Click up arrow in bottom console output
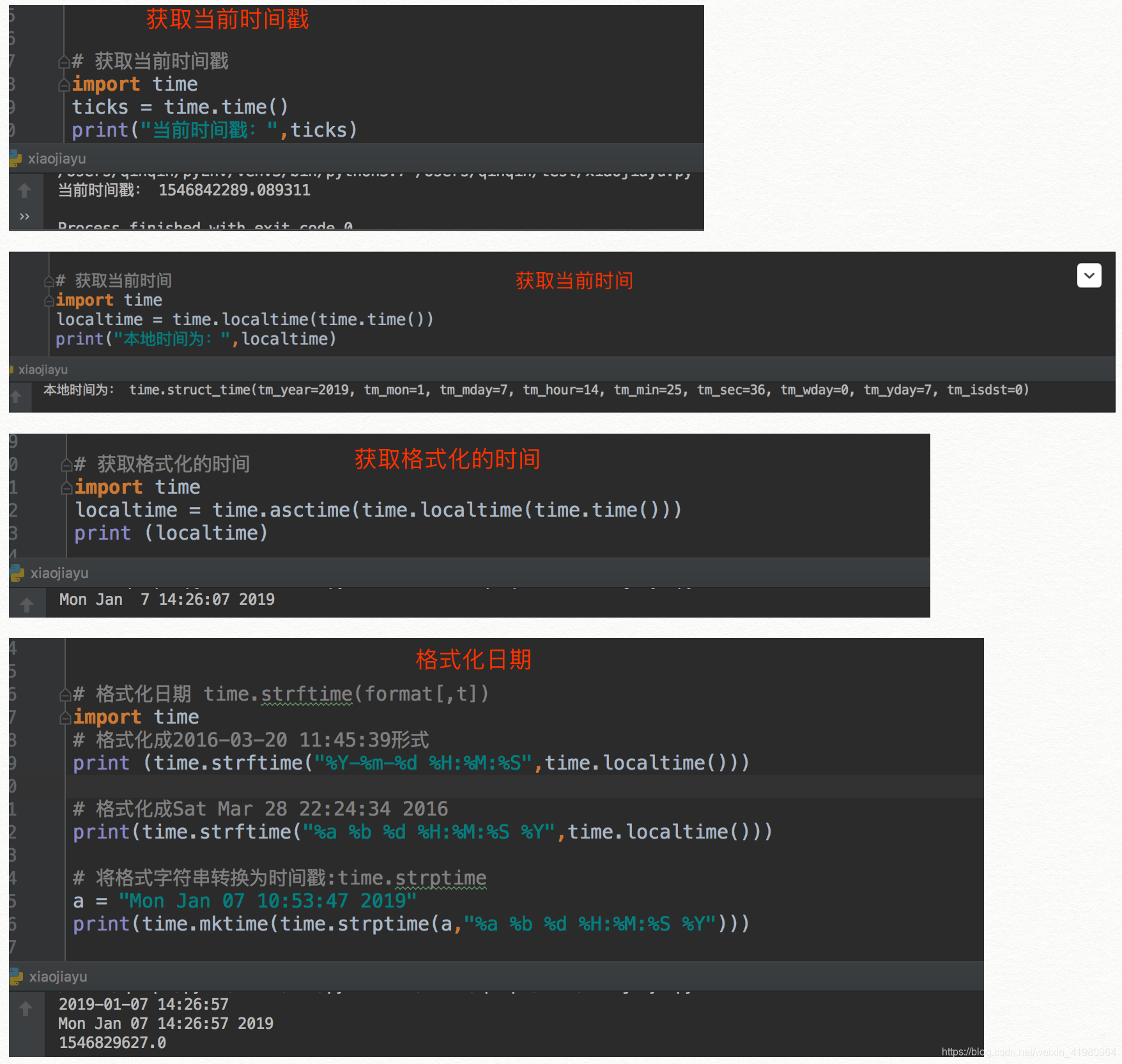1122x1064 pixels. click(x=26, y=1008)
